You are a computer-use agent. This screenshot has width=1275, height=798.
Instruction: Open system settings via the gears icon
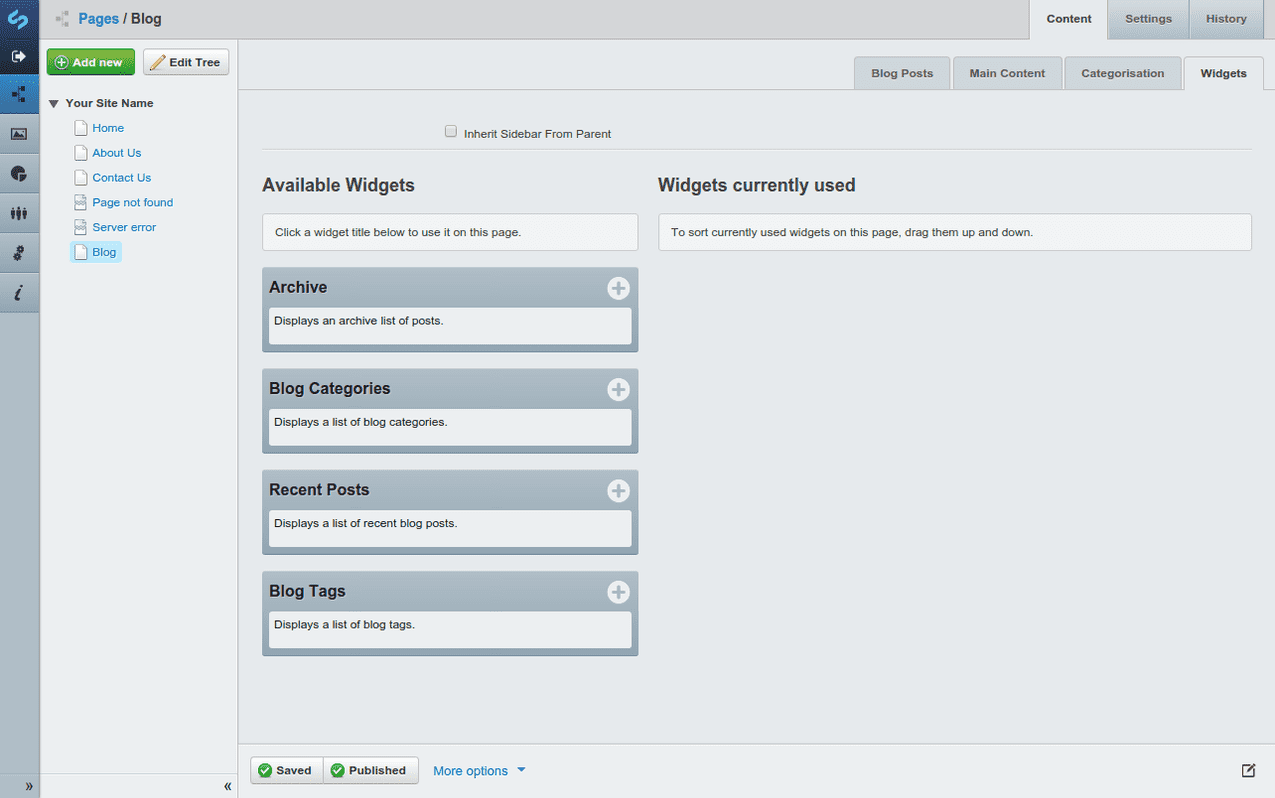tap(19, 252)
